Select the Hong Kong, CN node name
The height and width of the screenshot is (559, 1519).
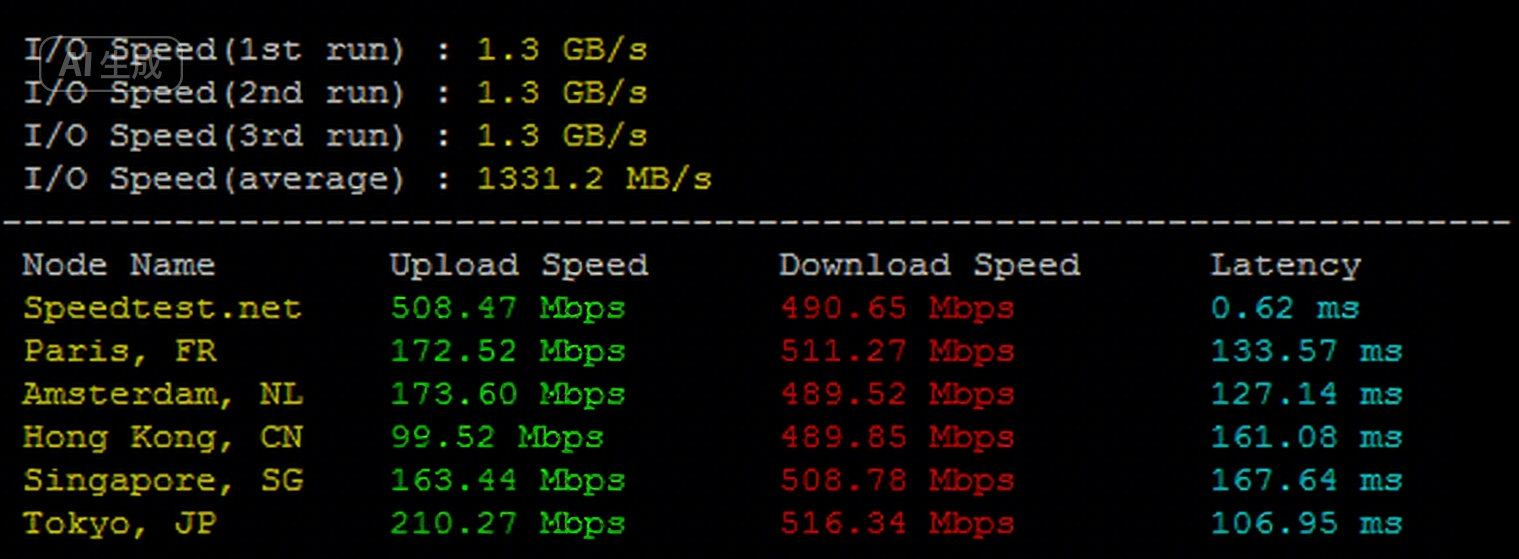(162, 437)
